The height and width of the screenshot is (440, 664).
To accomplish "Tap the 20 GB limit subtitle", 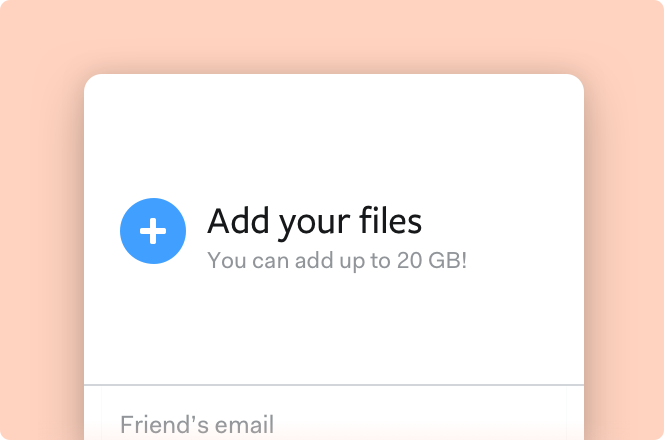I will [337, 261].
